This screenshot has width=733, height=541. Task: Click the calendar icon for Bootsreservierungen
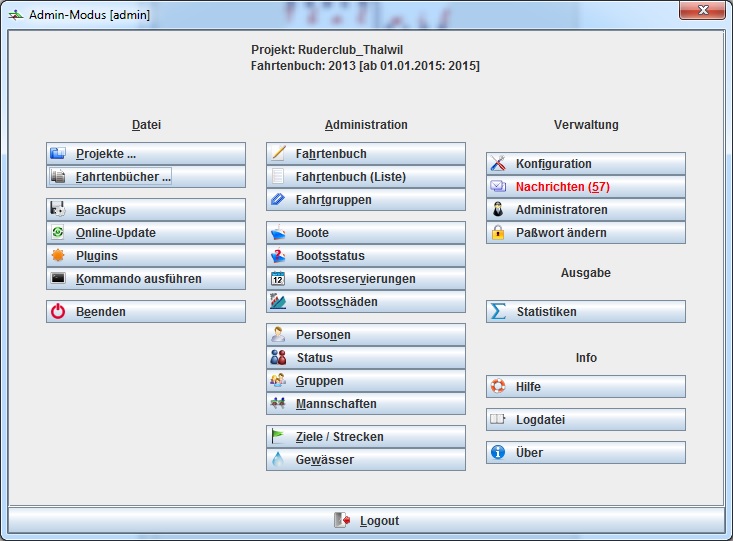[x=279, y=279]
